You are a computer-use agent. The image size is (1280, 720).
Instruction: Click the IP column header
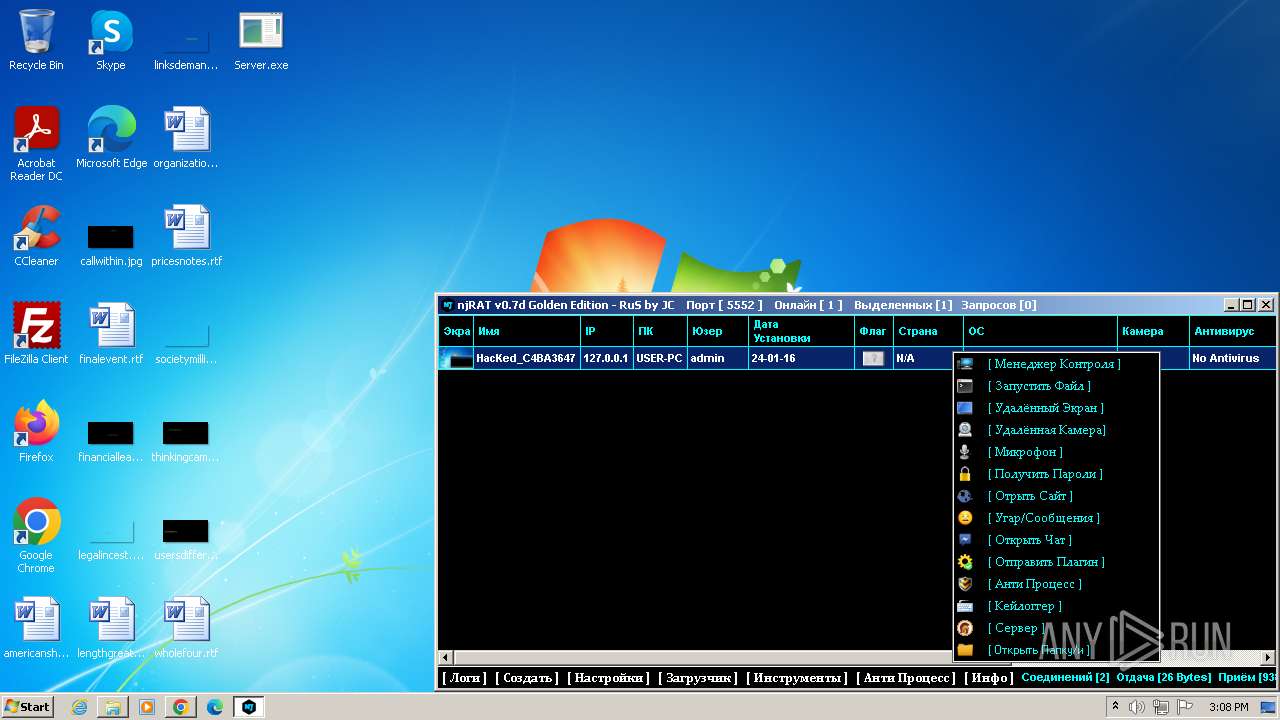pos(606,331)
